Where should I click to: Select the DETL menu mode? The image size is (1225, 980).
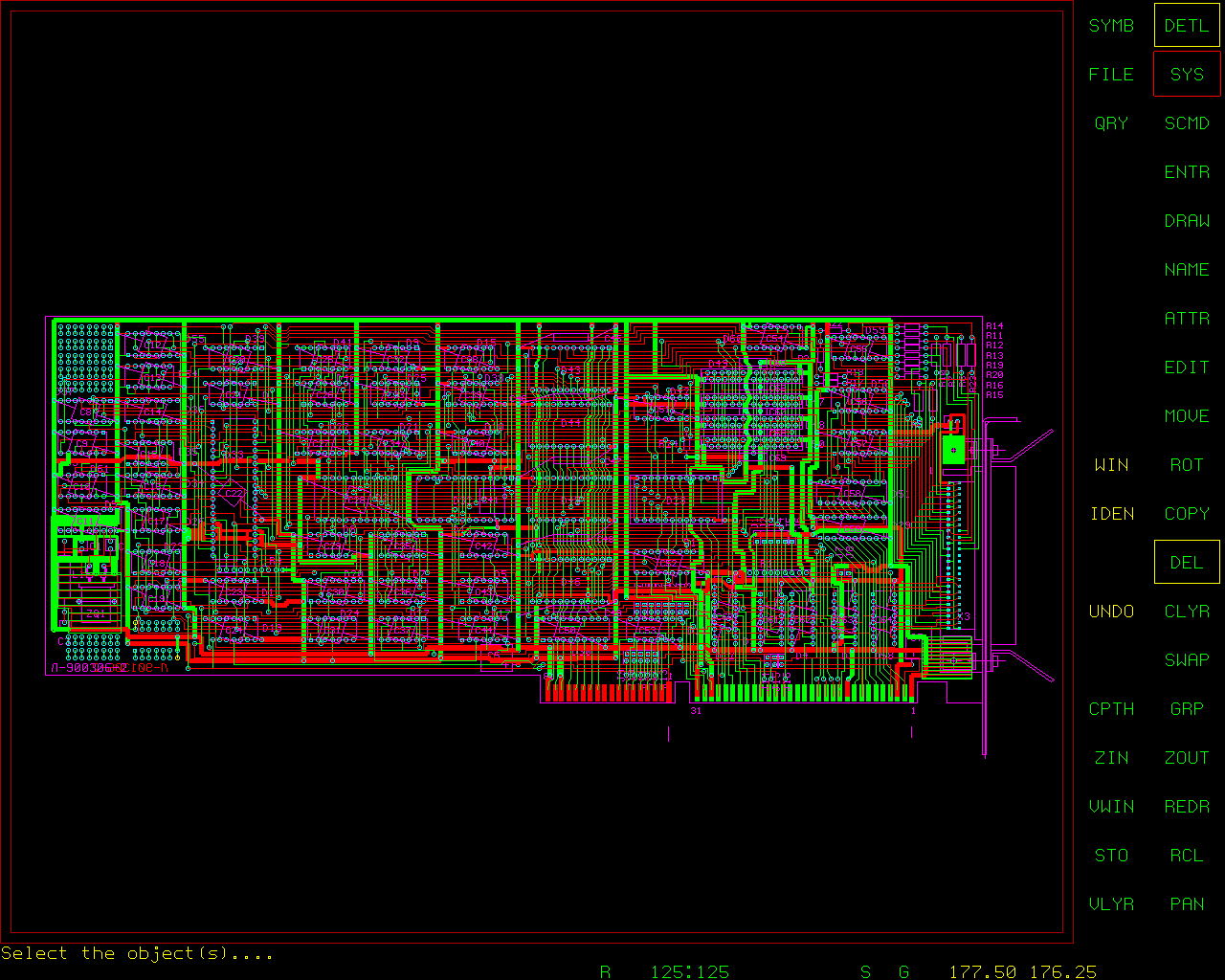pyautogui.click(x=1187, y=26)
